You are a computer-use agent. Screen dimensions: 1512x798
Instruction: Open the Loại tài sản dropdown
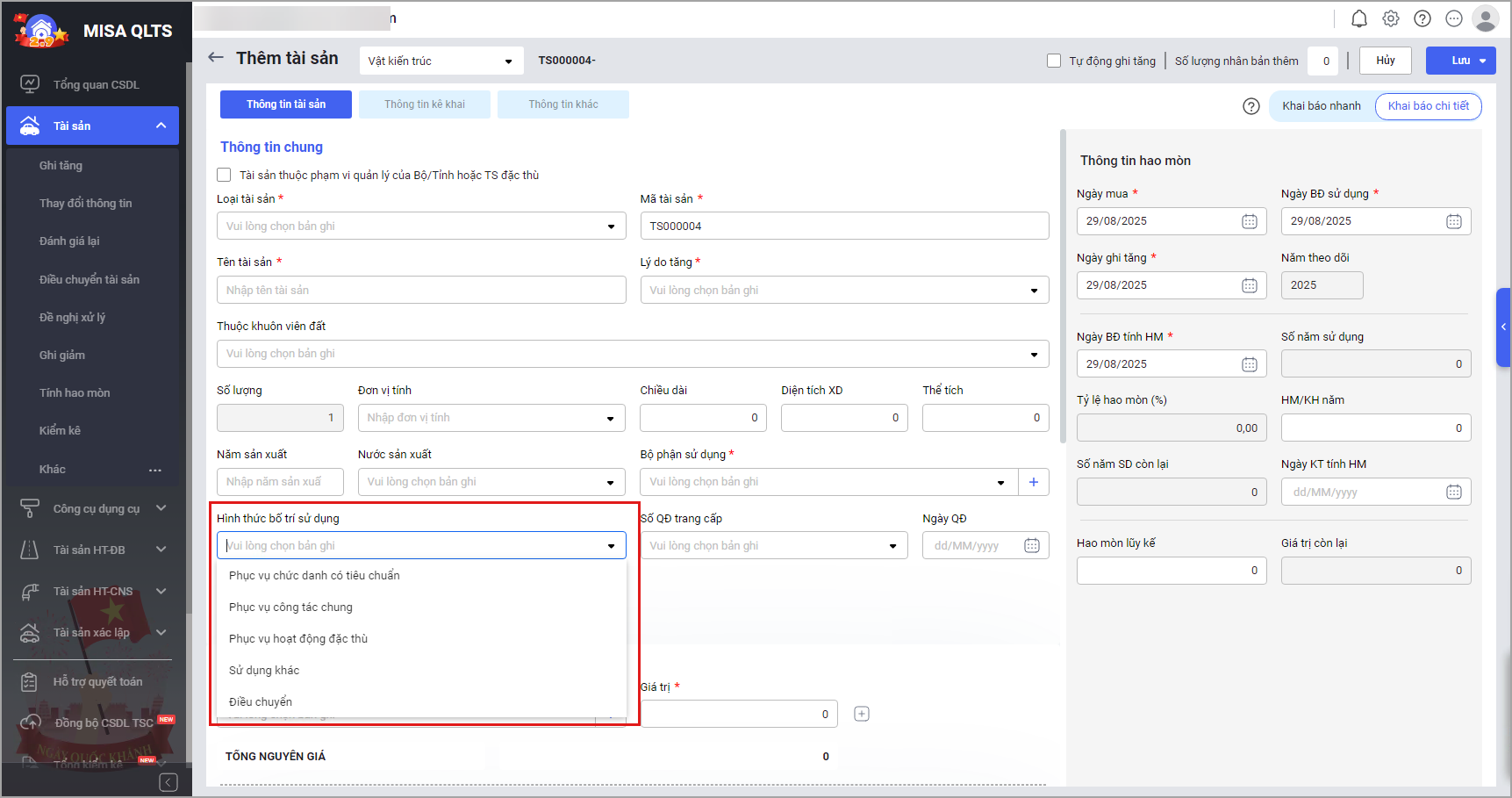tap(421, 226)
